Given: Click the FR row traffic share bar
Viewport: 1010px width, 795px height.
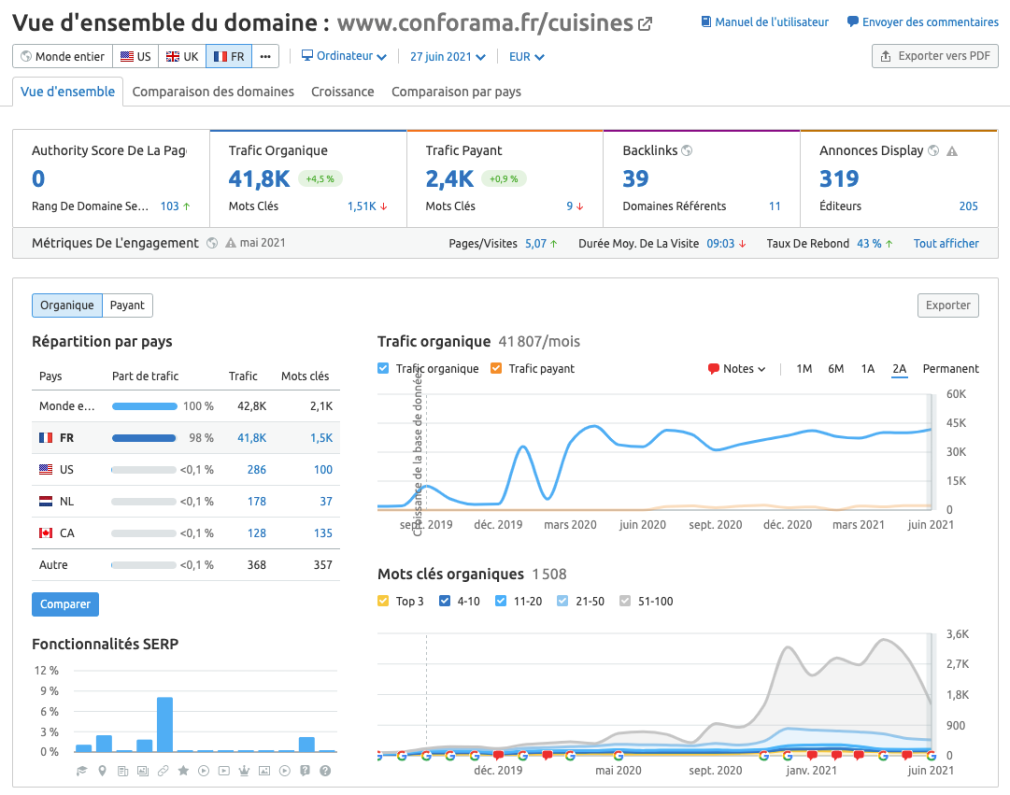Looking at the screenshot, I should pyautogui.click(x=144, y=438).
